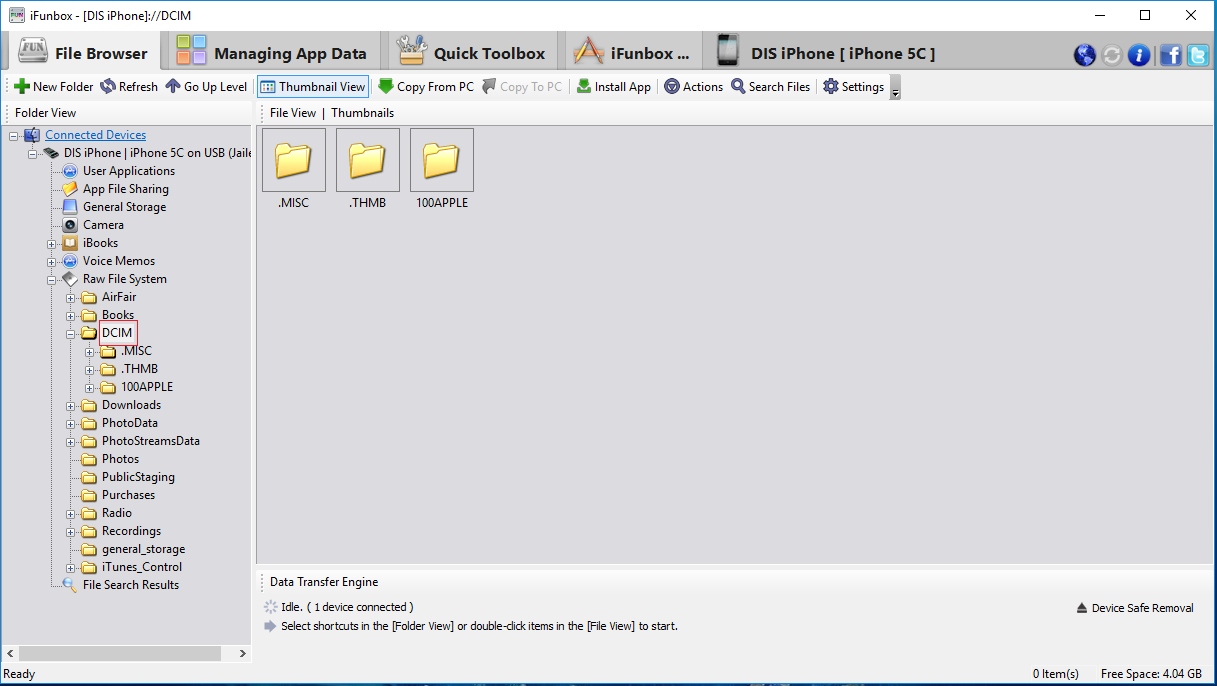The height and width of the screenshot is (686, 1217).
Task: Collapse the DCIM folder node
Action: point(71,333)
